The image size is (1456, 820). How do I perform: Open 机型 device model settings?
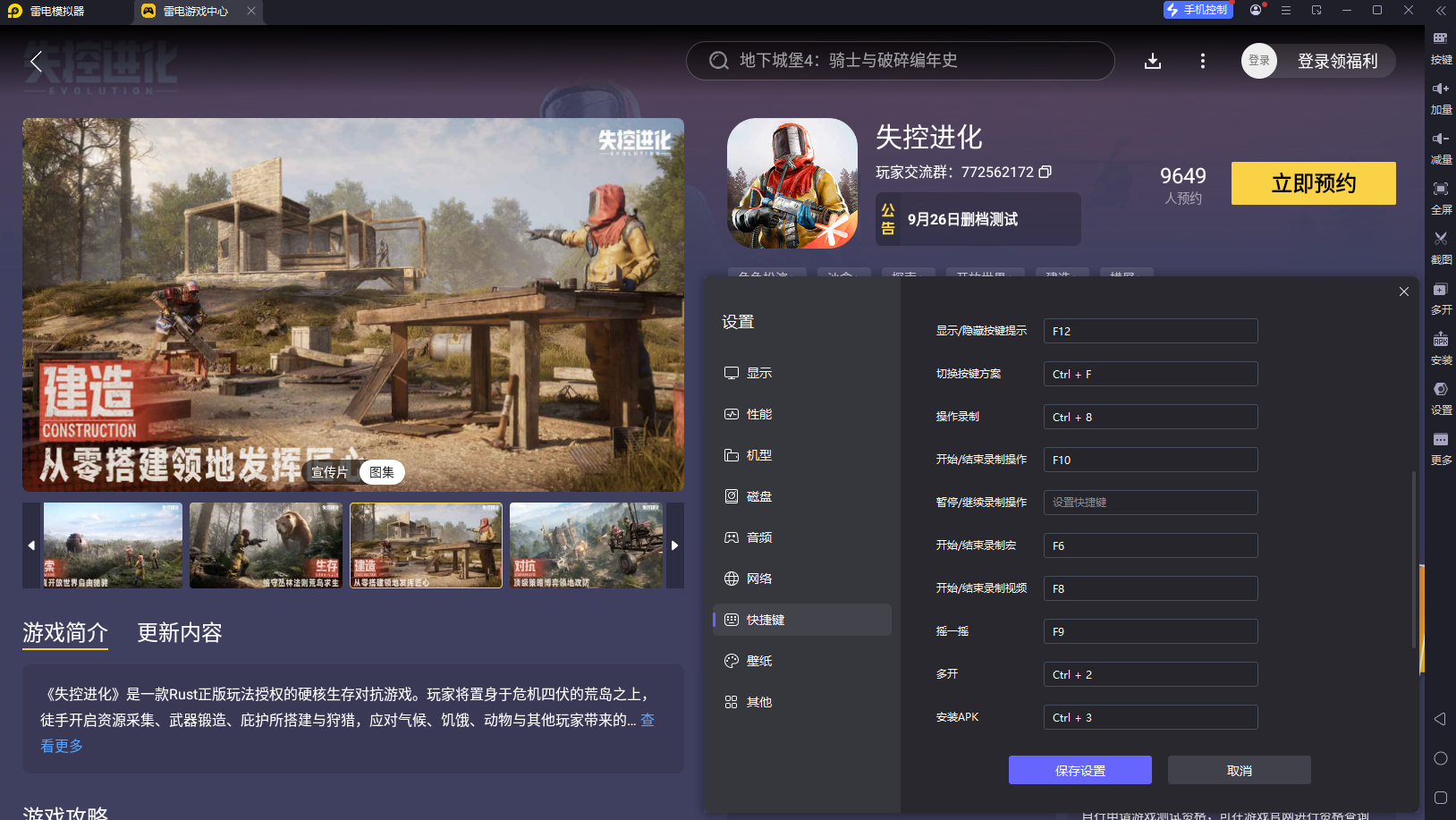click(x=802, y=455)
